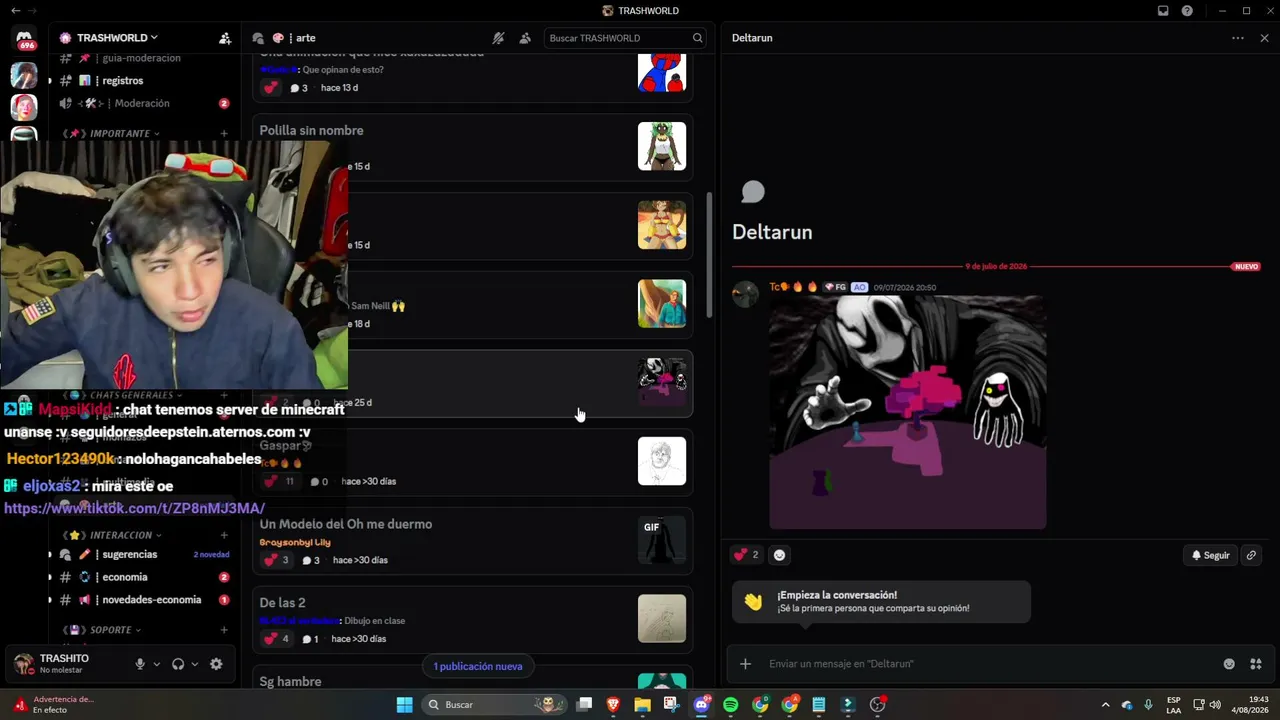
Task: Open the Gaspar post thumbnail
Action: (662, 461)
